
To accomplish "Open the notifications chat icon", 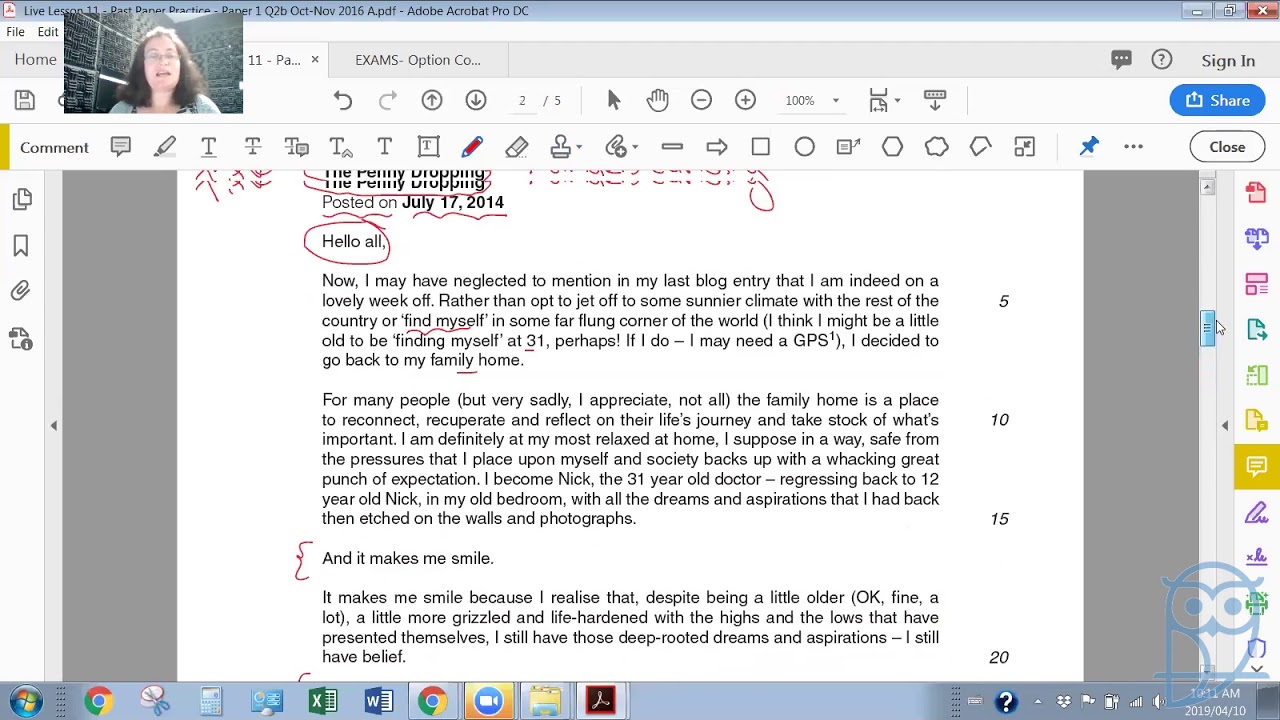I will 1121,60.
